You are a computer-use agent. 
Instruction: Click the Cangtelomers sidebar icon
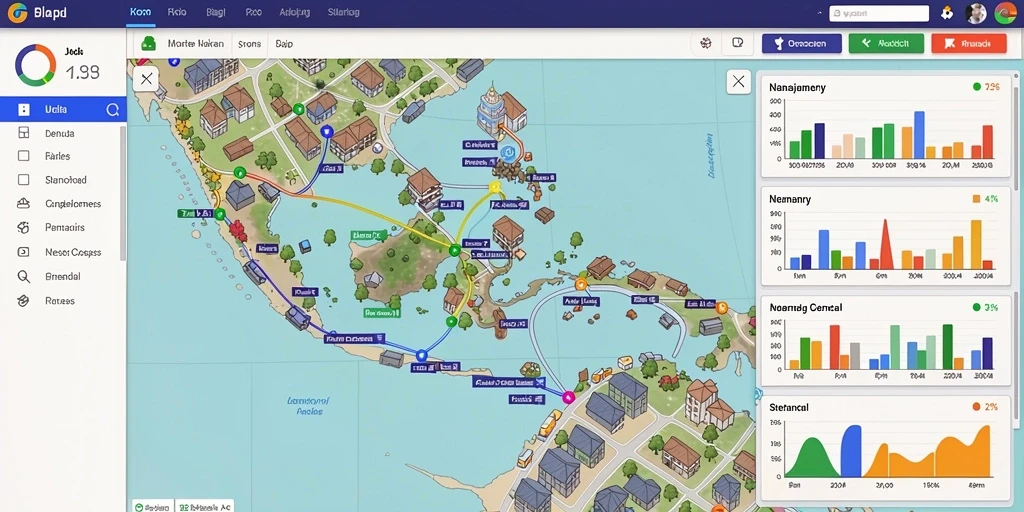pos(24,204)
